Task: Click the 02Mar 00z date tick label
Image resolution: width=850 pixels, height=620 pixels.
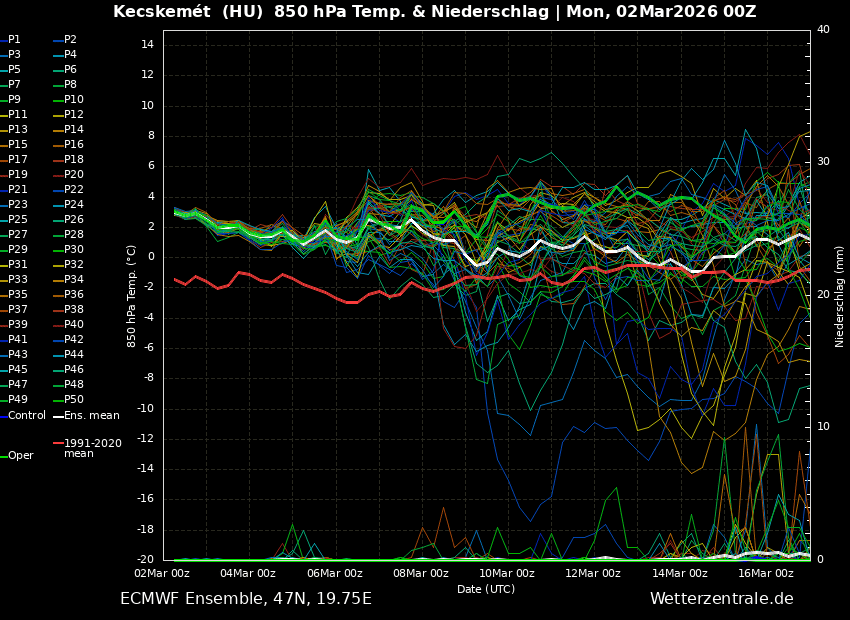Action: [163, 573]
